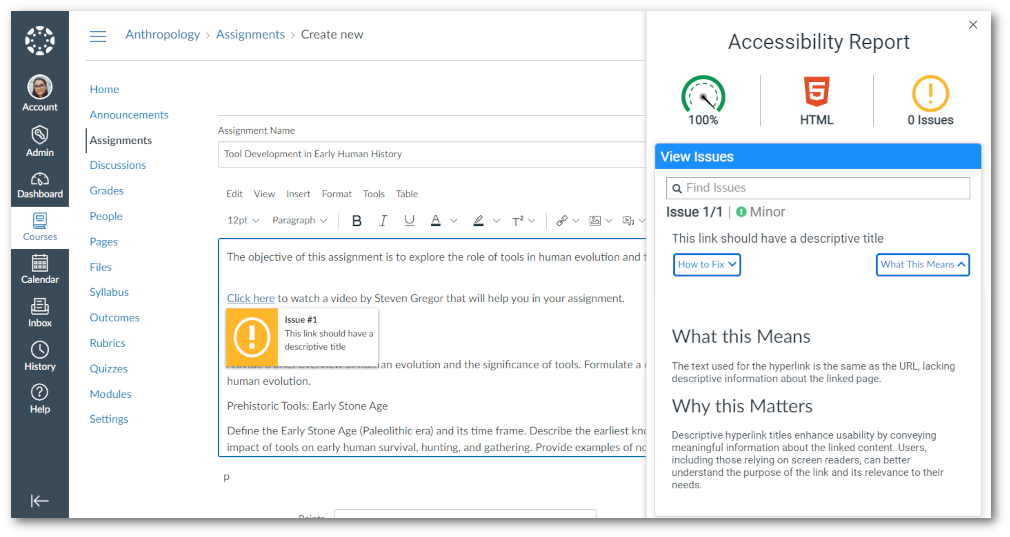
Task: Insert media with the media icon
Action: point(628,221)
